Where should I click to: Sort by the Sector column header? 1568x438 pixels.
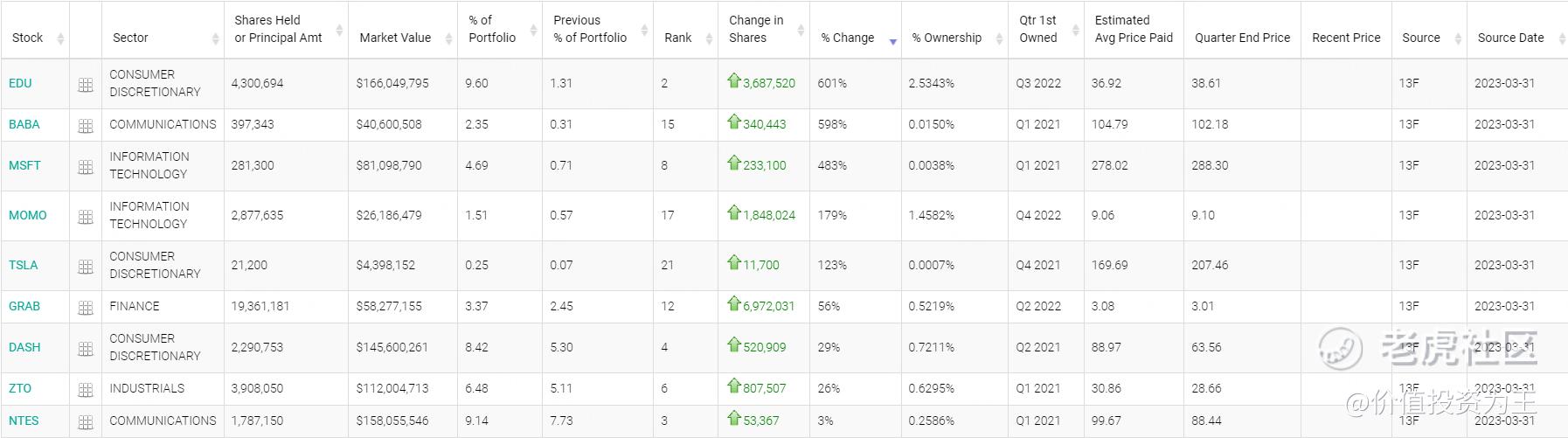click(131, 38)
